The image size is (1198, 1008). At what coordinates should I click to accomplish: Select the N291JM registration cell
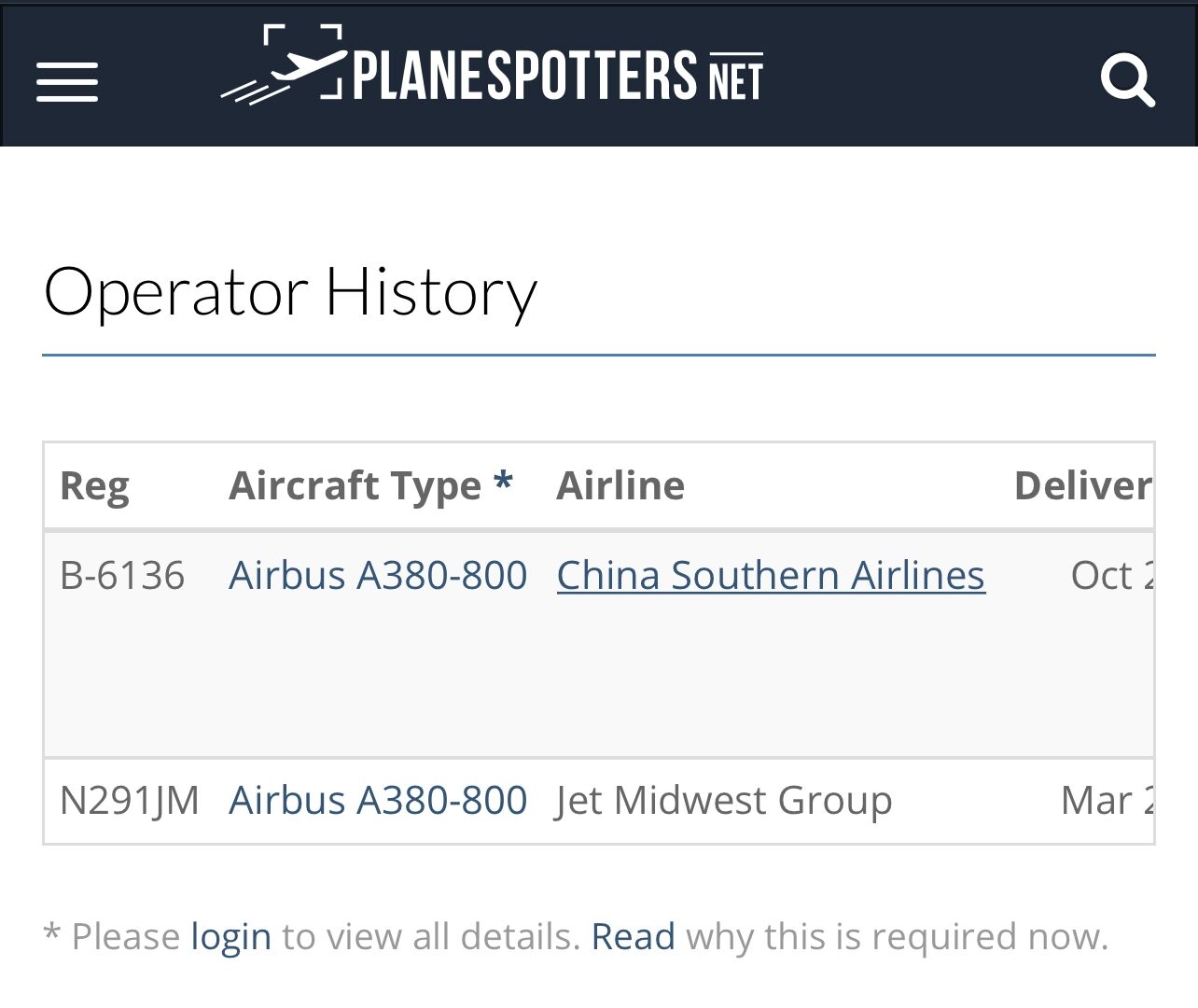point(130,801)
